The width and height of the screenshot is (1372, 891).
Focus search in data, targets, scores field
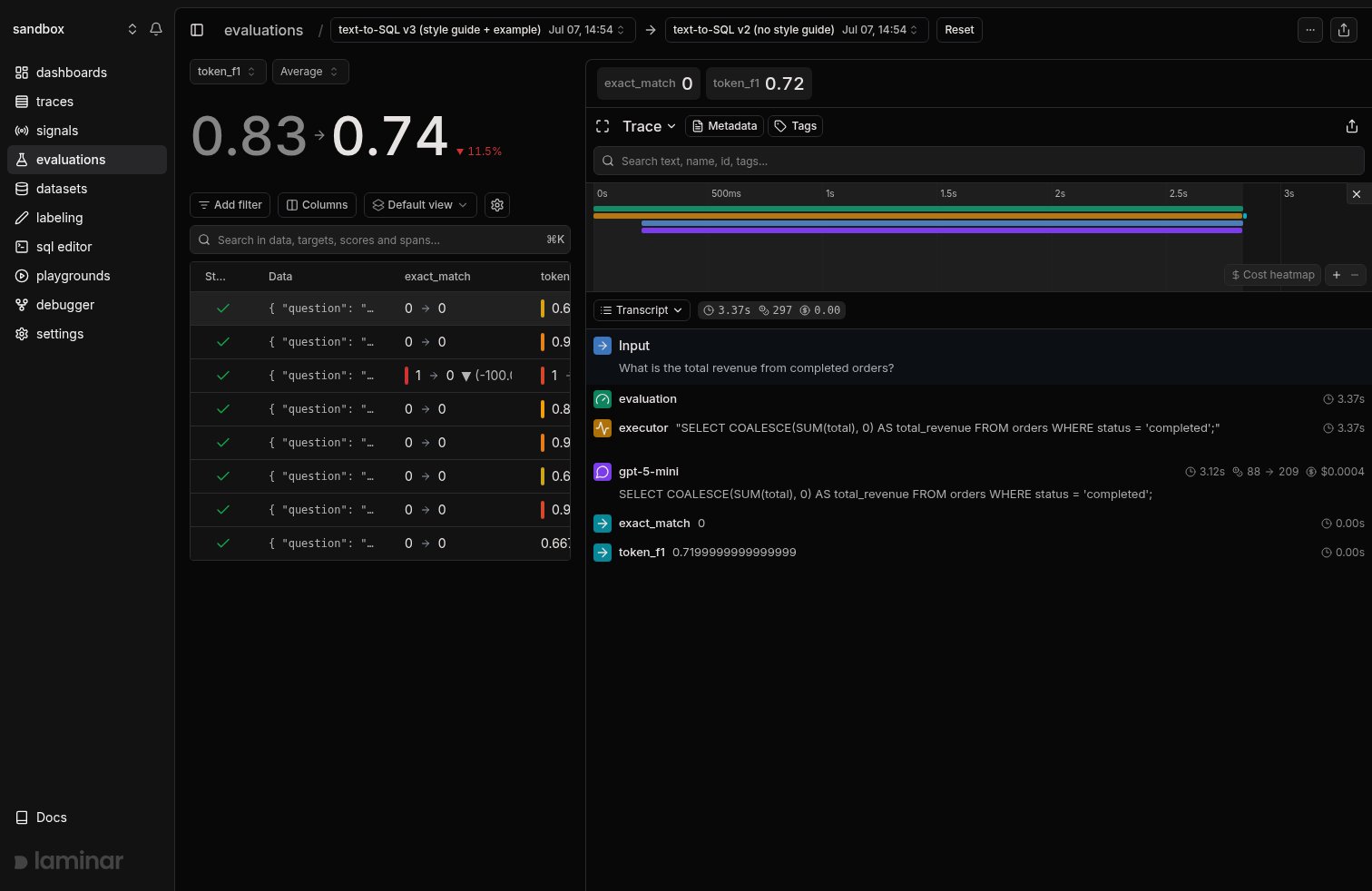[380, 240]
